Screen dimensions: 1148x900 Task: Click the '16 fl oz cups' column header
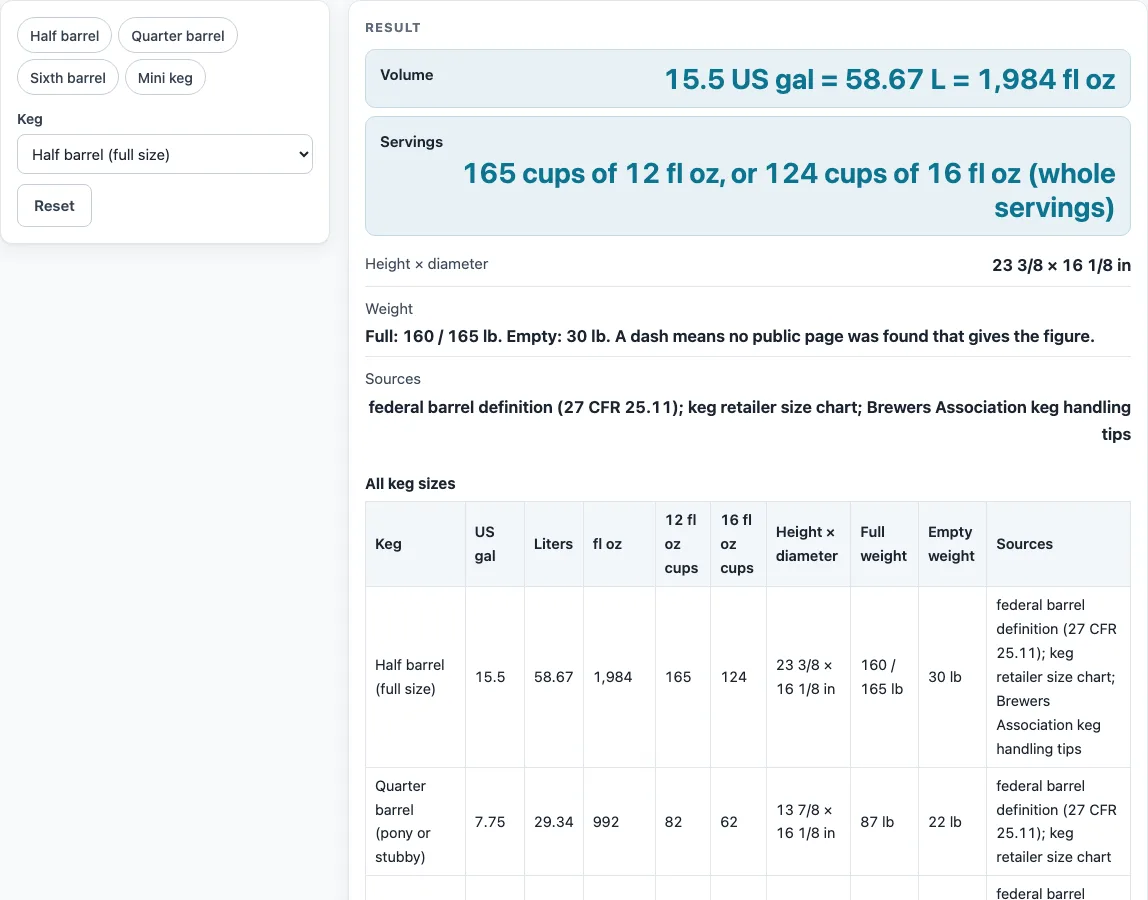(x=738, y=544)
